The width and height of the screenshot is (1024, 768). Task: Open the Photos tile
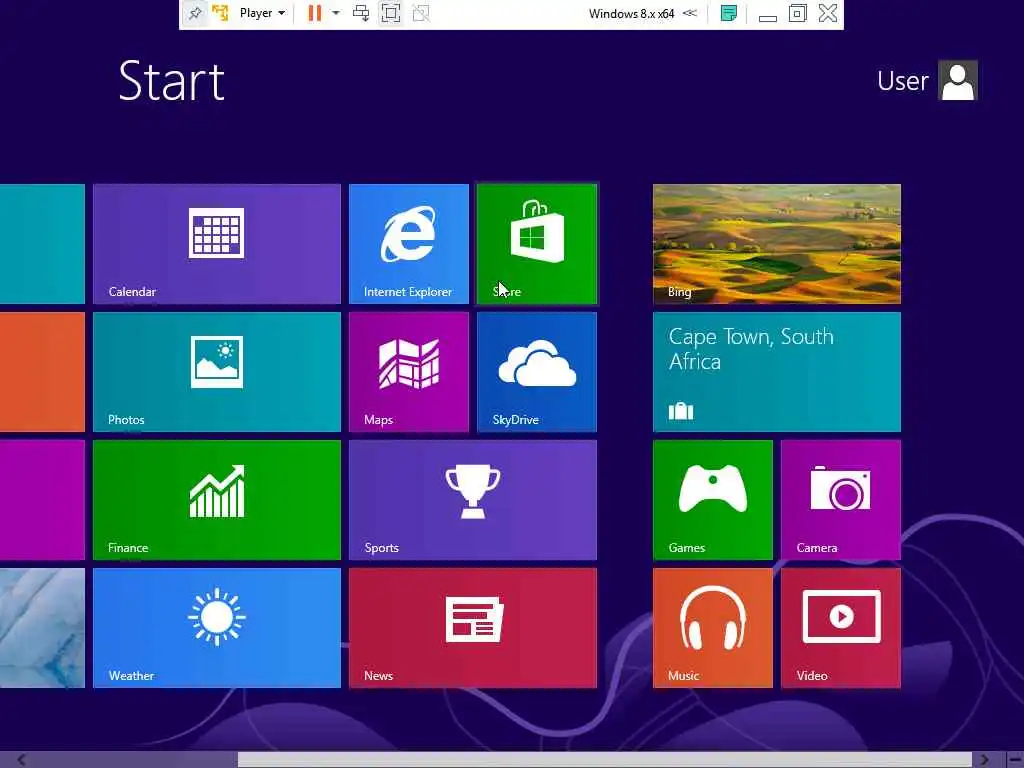pyautogui.click(x=217, y=372)
